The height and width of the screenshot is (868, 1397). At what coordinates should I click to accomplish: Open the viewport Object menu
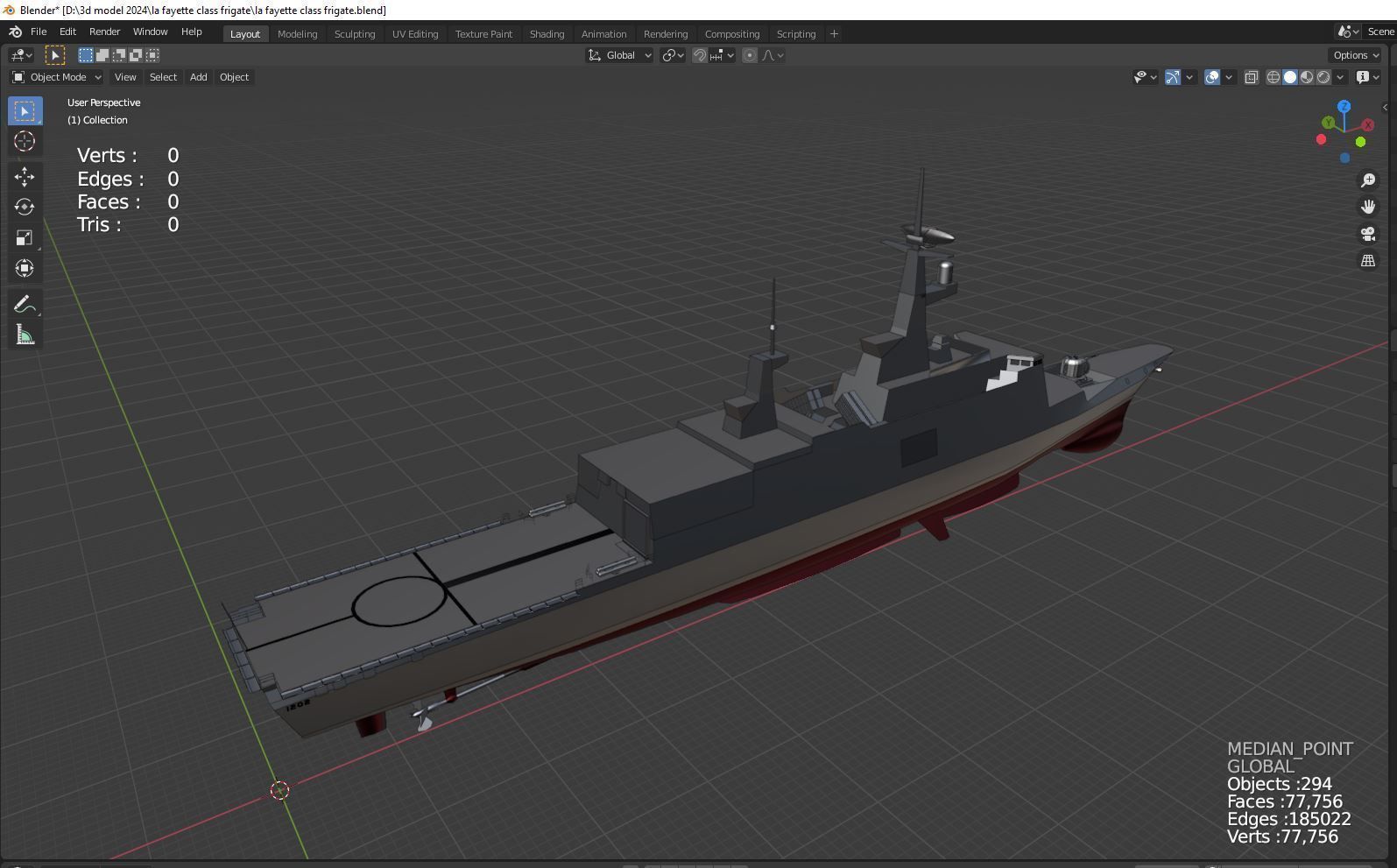click(234, 77)
